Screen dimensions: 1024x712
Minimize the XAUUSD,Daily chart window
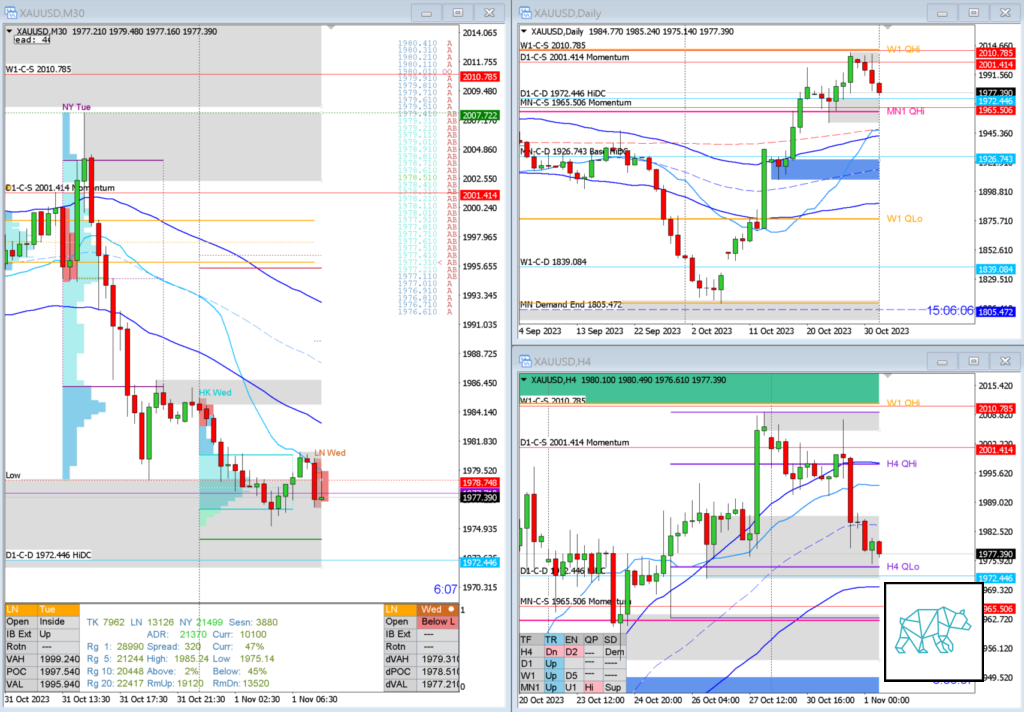pos(942,12)
